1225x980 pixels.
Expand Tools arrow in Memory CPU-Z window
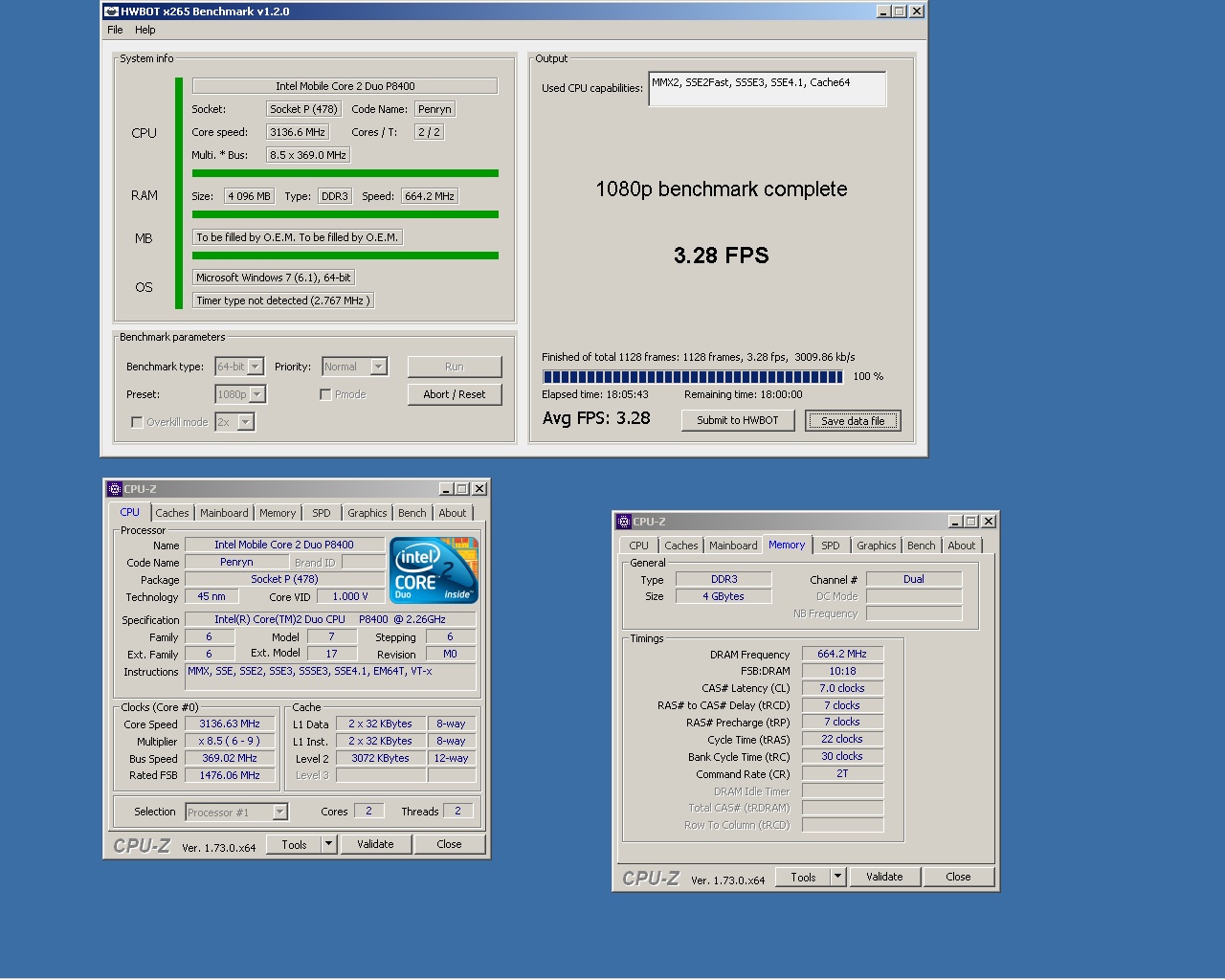click(837, 877)
